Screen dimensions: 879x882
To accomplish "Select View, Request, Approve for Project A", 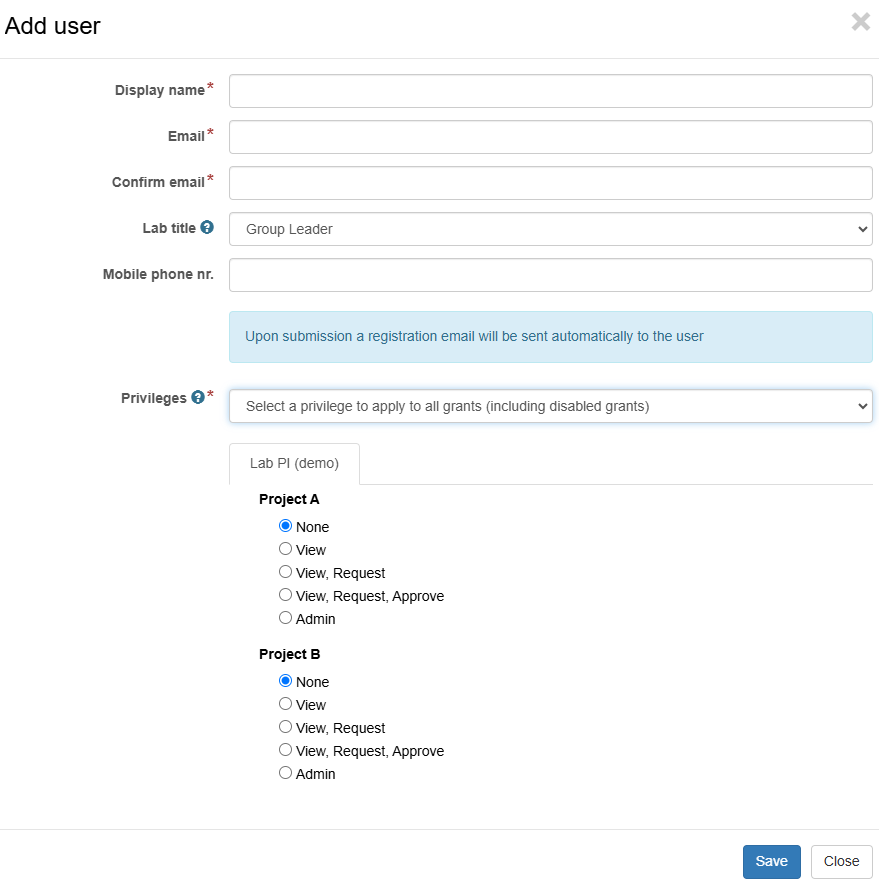I will point(286,595).
